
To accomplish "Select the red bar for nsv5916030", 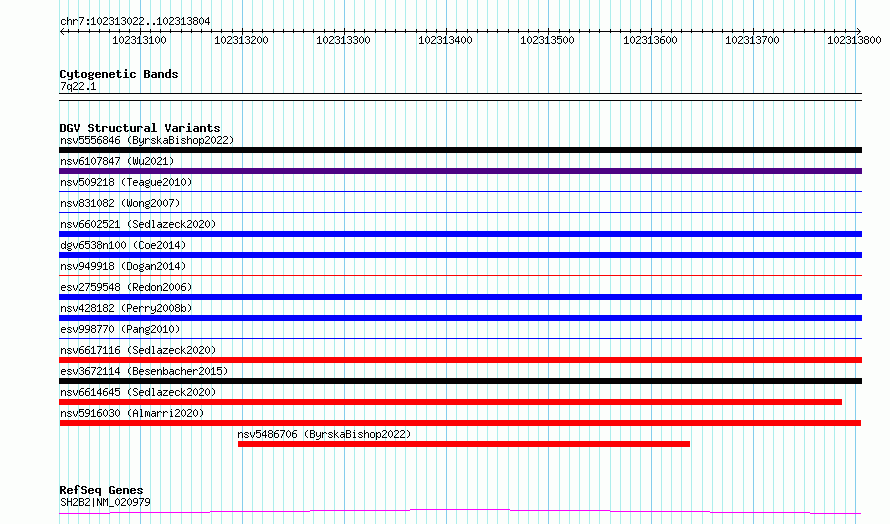I will [460, 423].
